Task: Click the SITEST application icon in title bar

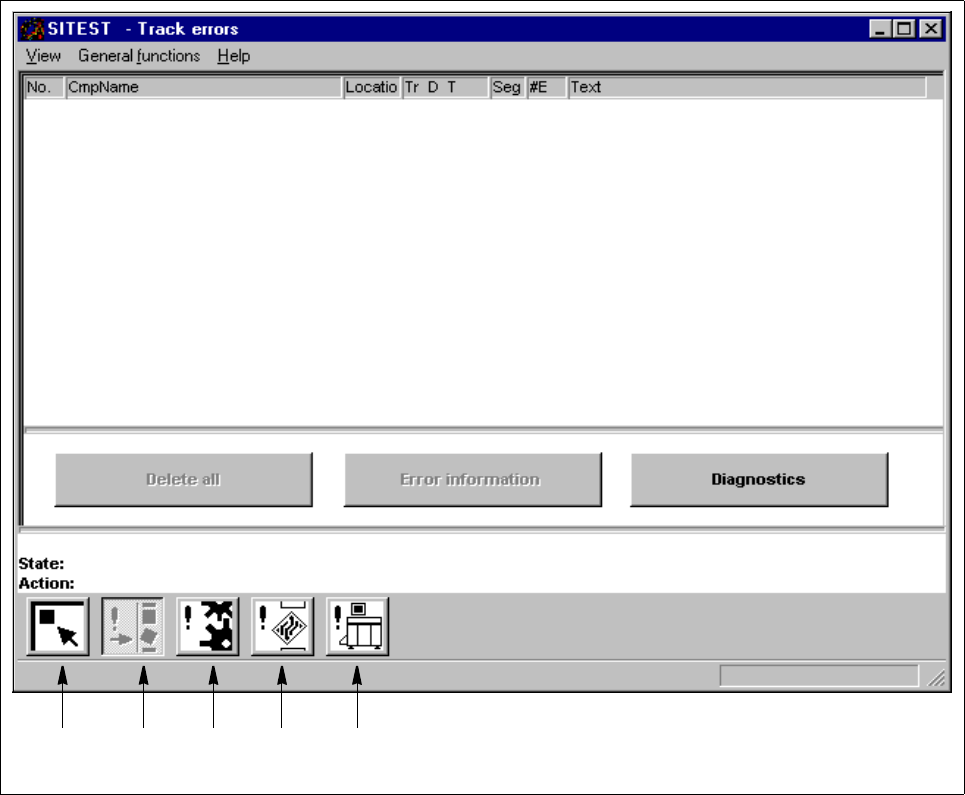Action: (x=32, y=29)
